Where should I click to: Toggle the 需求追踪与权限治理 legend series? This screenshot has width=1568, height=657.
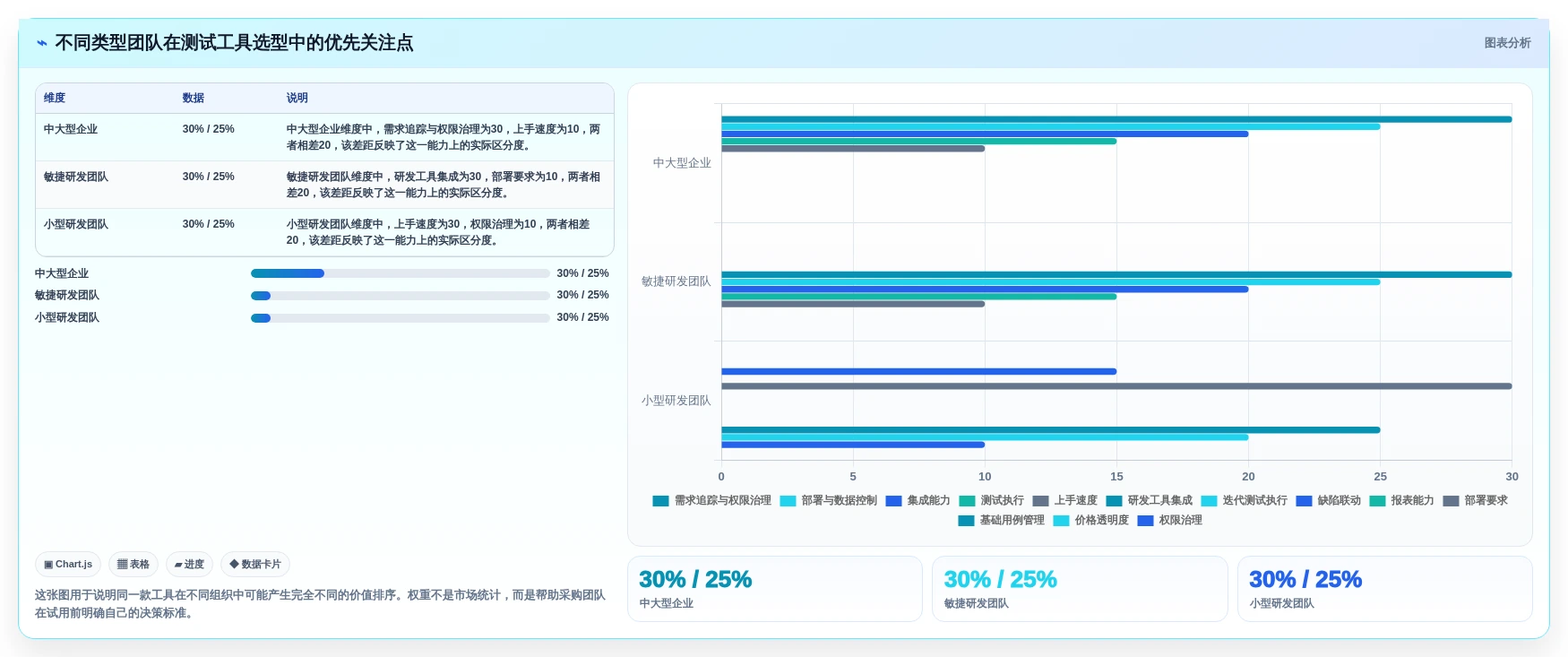pos(712,501)
